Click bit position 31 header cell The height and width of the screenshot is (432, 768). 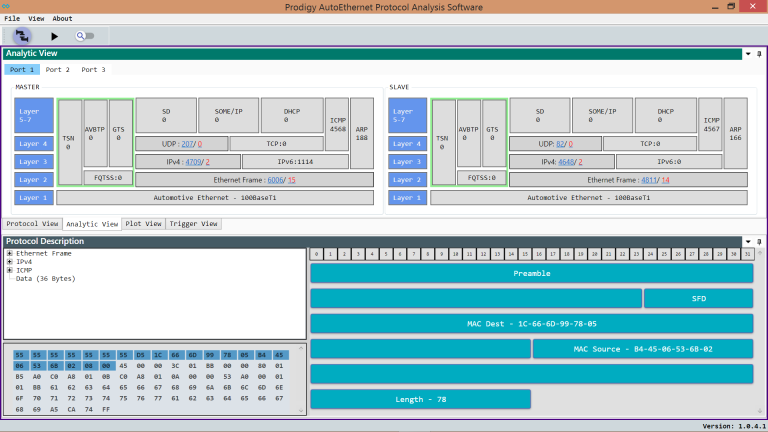click(747, 254)
